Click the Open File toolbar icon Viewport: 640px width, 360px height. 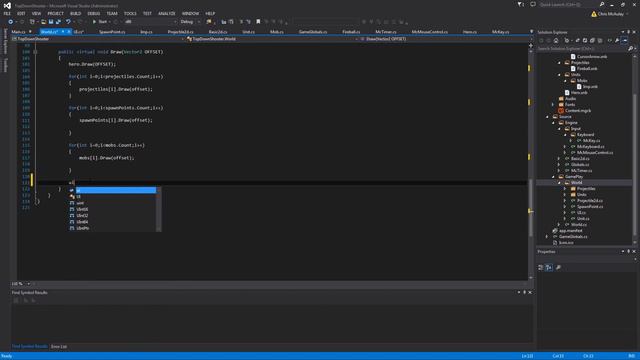[x=44, y=22]
